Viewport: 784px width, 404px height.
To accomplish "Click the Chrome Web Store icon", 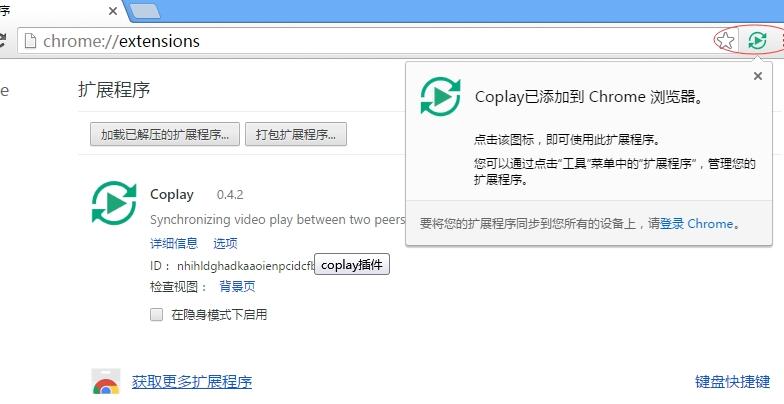I will tap(106, 382).
